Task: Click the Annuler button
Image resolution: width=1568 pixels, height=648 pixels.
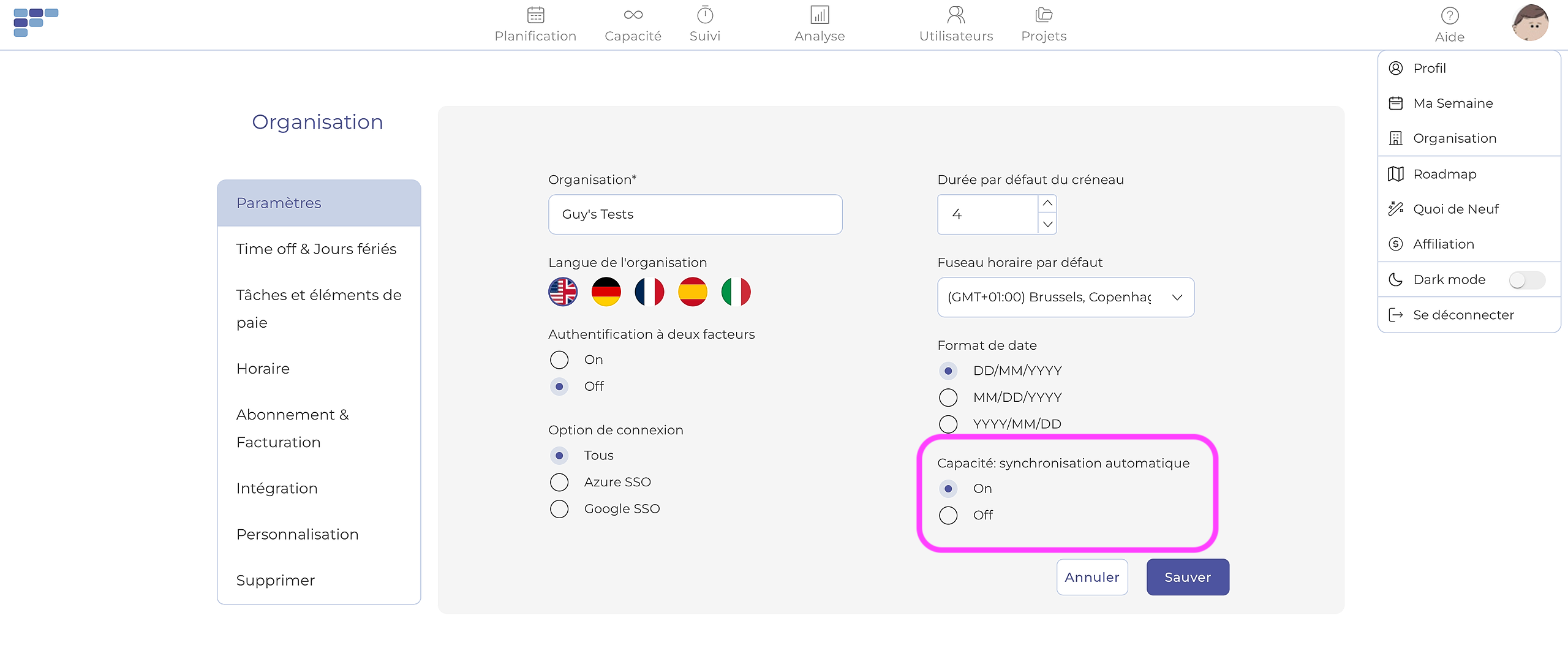Action: tap(1091, 578)
